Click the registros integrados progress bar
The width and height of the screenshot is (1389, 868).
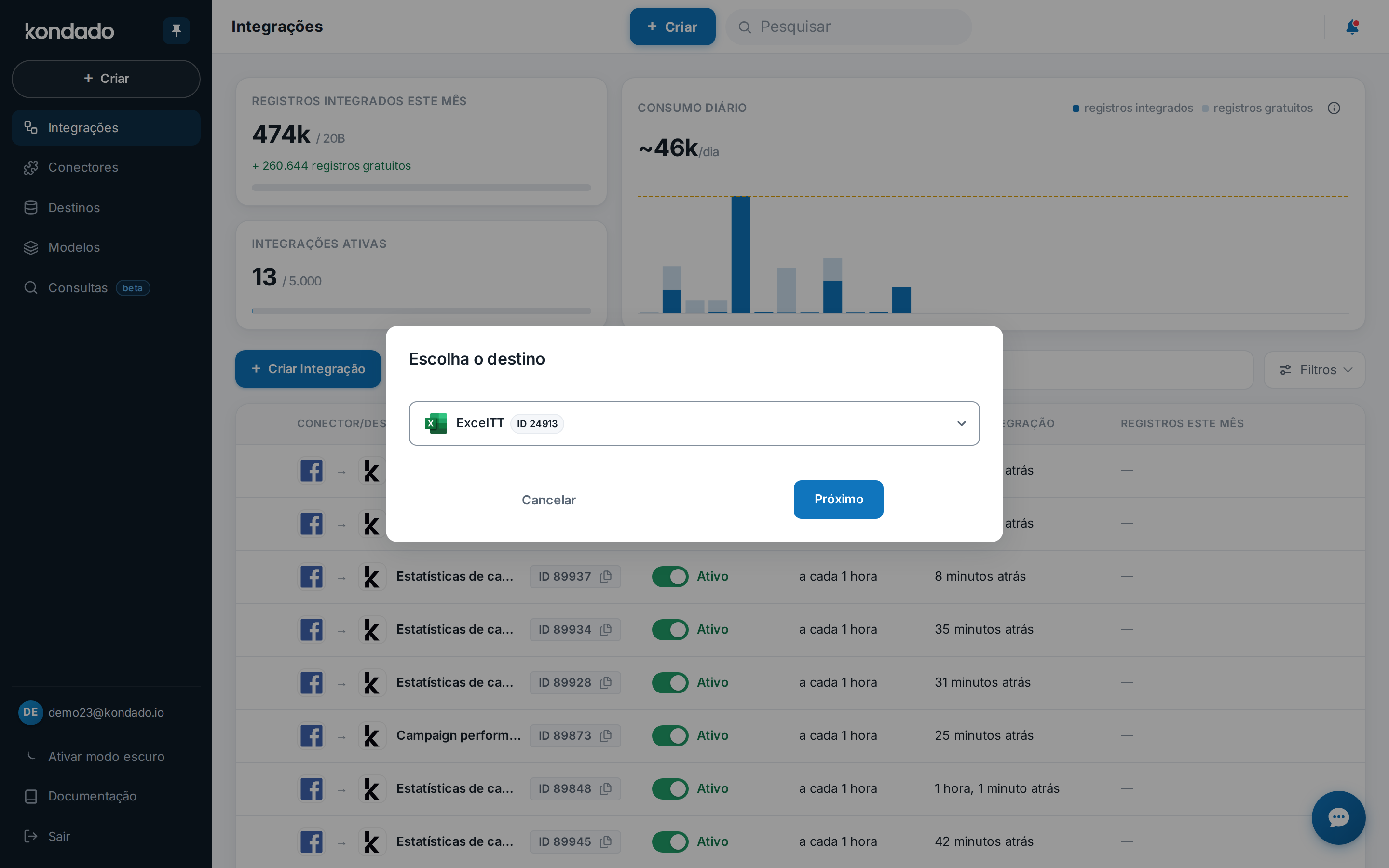pos(421,187)
